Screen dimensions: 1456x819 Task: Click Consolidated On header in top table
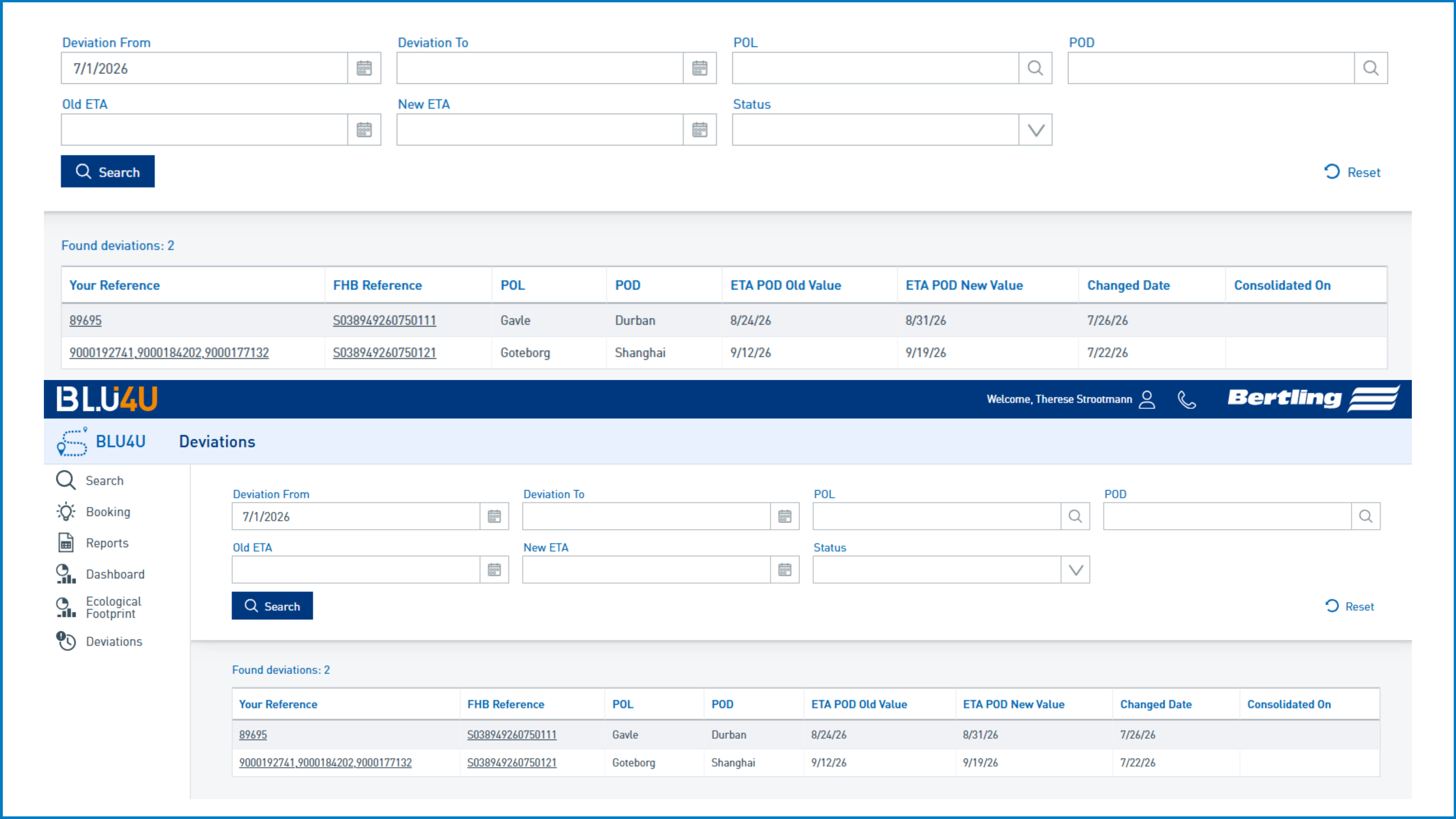(x=1282, y=285)
